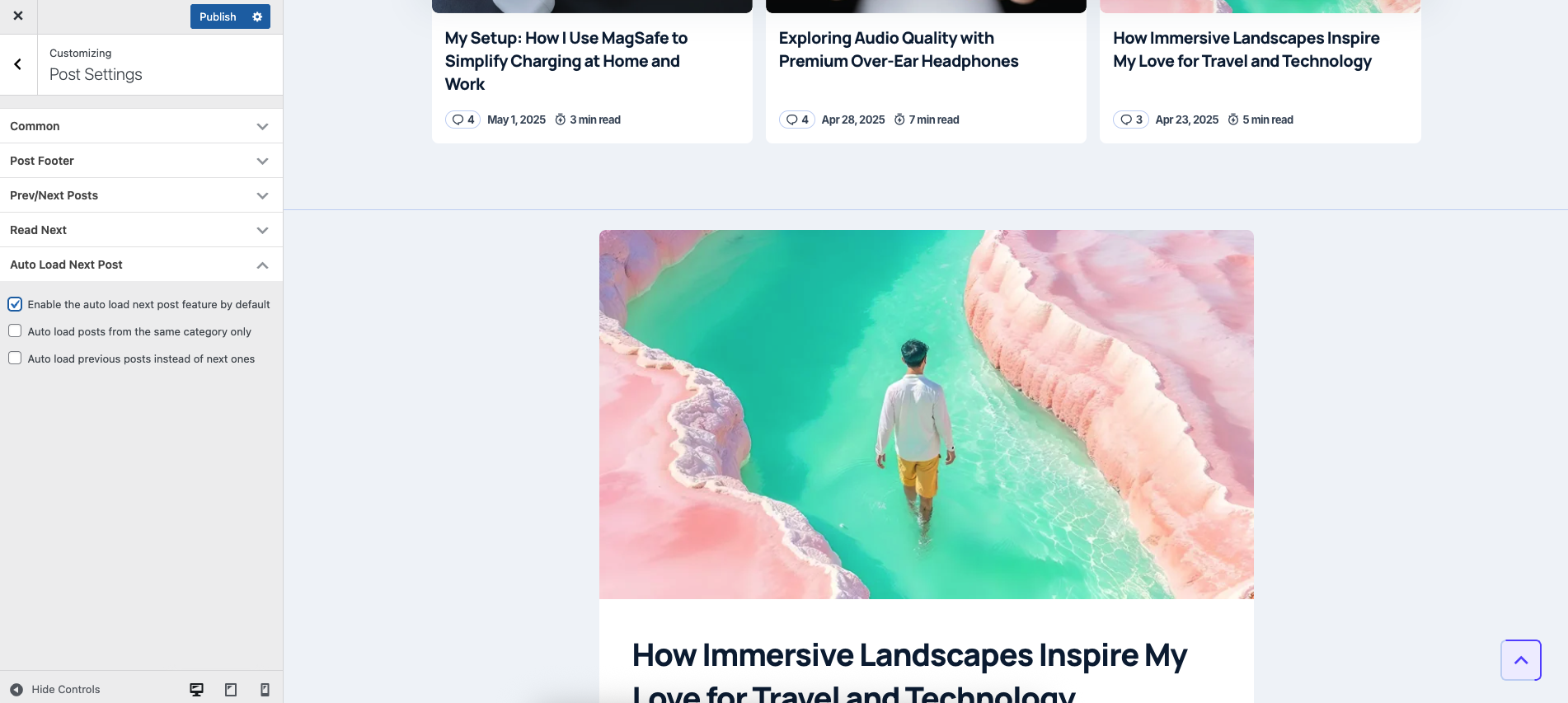Click the 7 min read text
This screenshot has width=1568, height=703.
pos(934,120)
